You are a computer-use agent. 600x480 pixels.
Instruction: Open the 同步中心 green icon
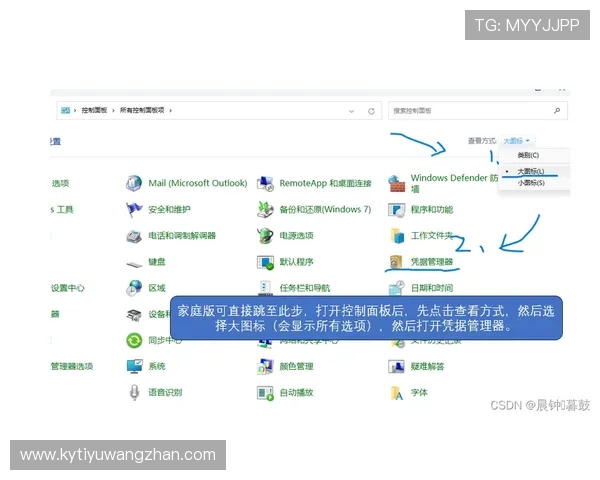(134, 340)
